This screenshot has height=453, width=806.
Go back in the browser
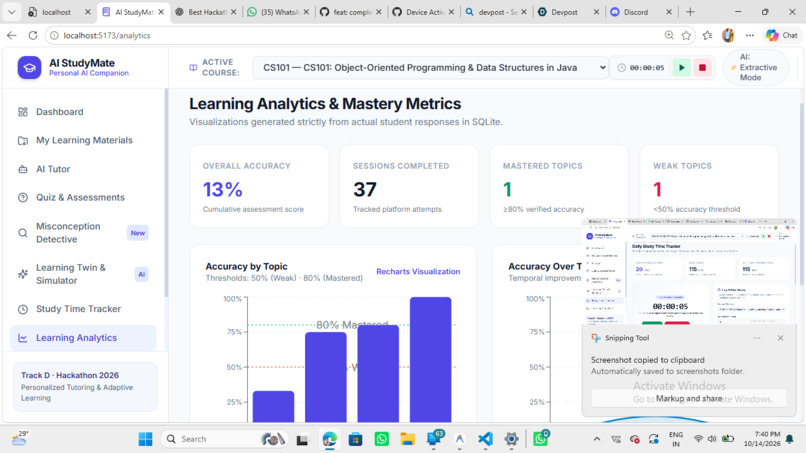click(12, 35)
